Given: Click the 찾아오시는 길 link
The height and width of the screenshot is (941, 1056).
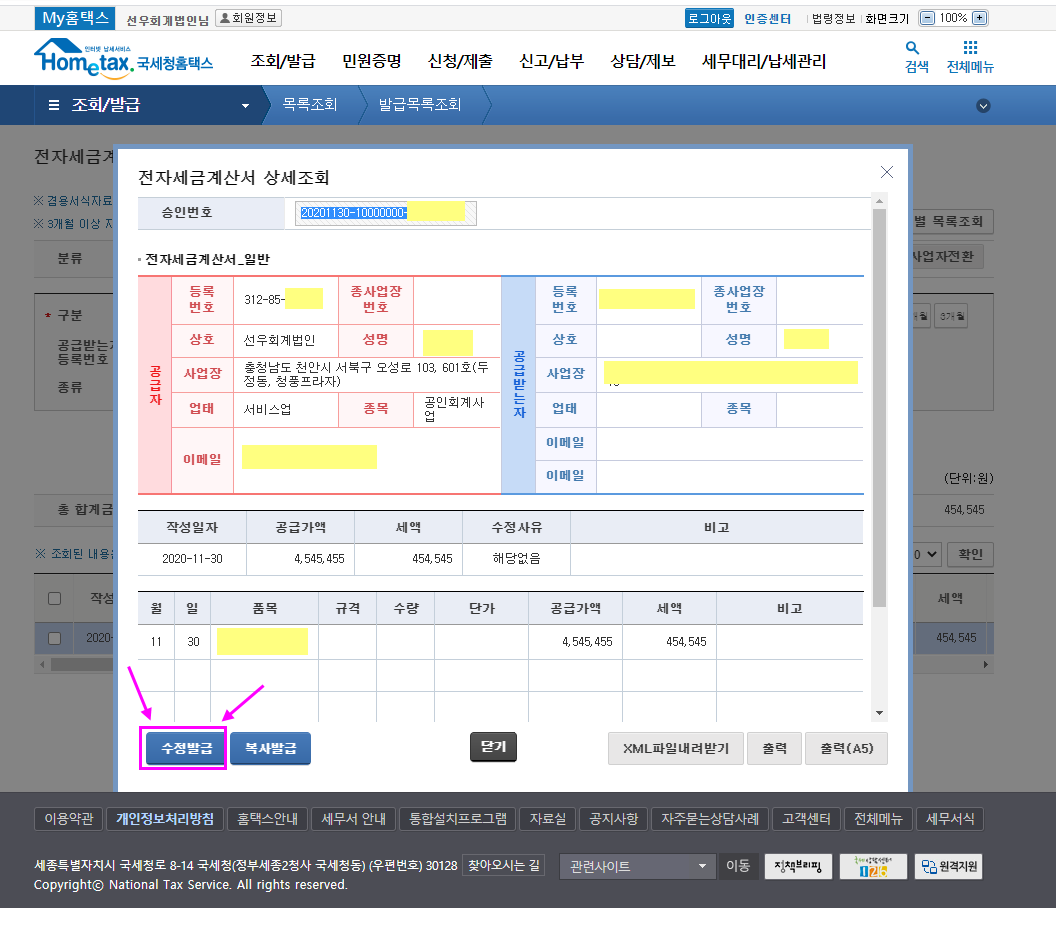Looking at the screenshot, I should [504, 865].
